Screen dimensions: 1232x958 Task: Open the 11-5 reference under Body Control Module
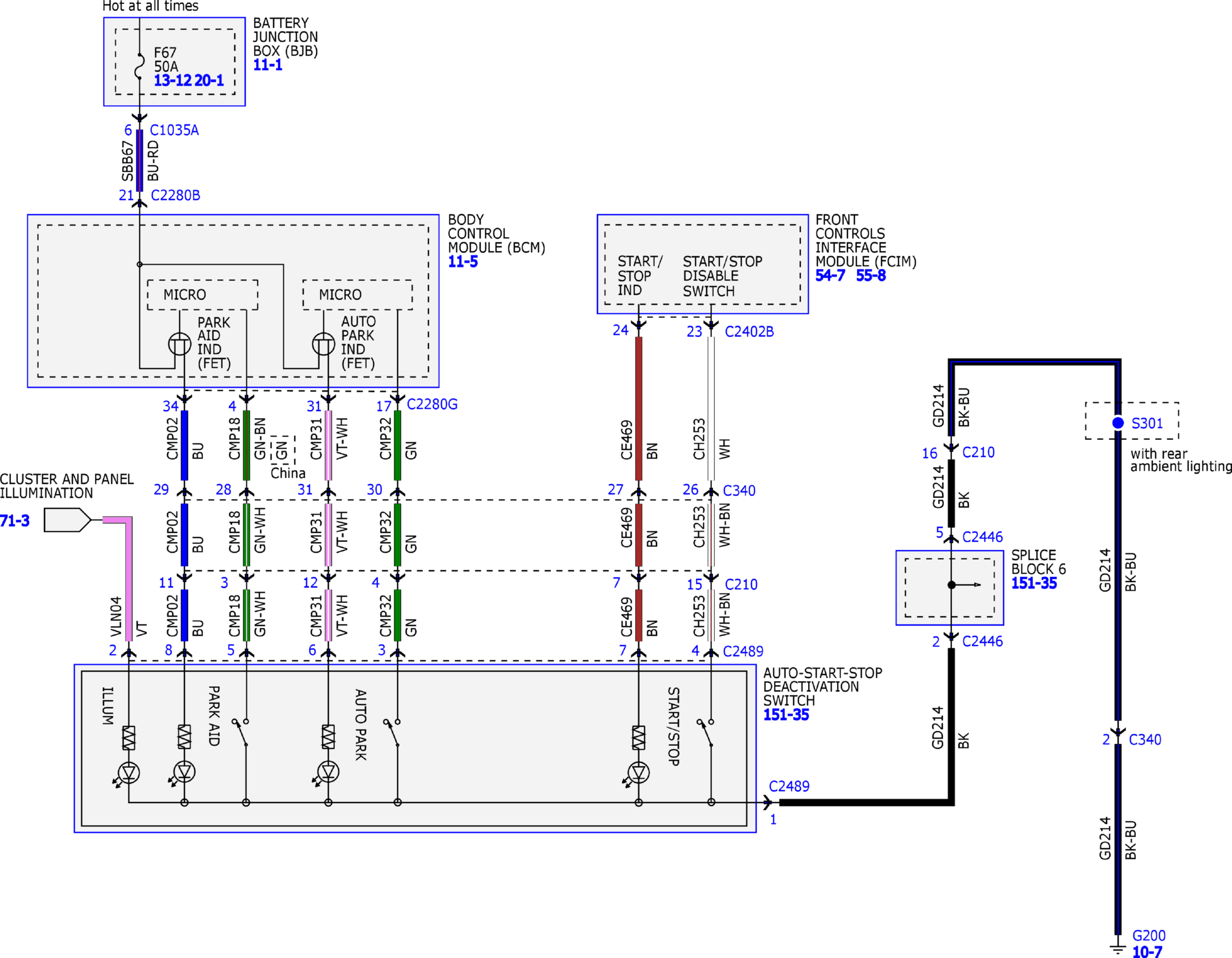pyautogui.click(x=463, y=261)
